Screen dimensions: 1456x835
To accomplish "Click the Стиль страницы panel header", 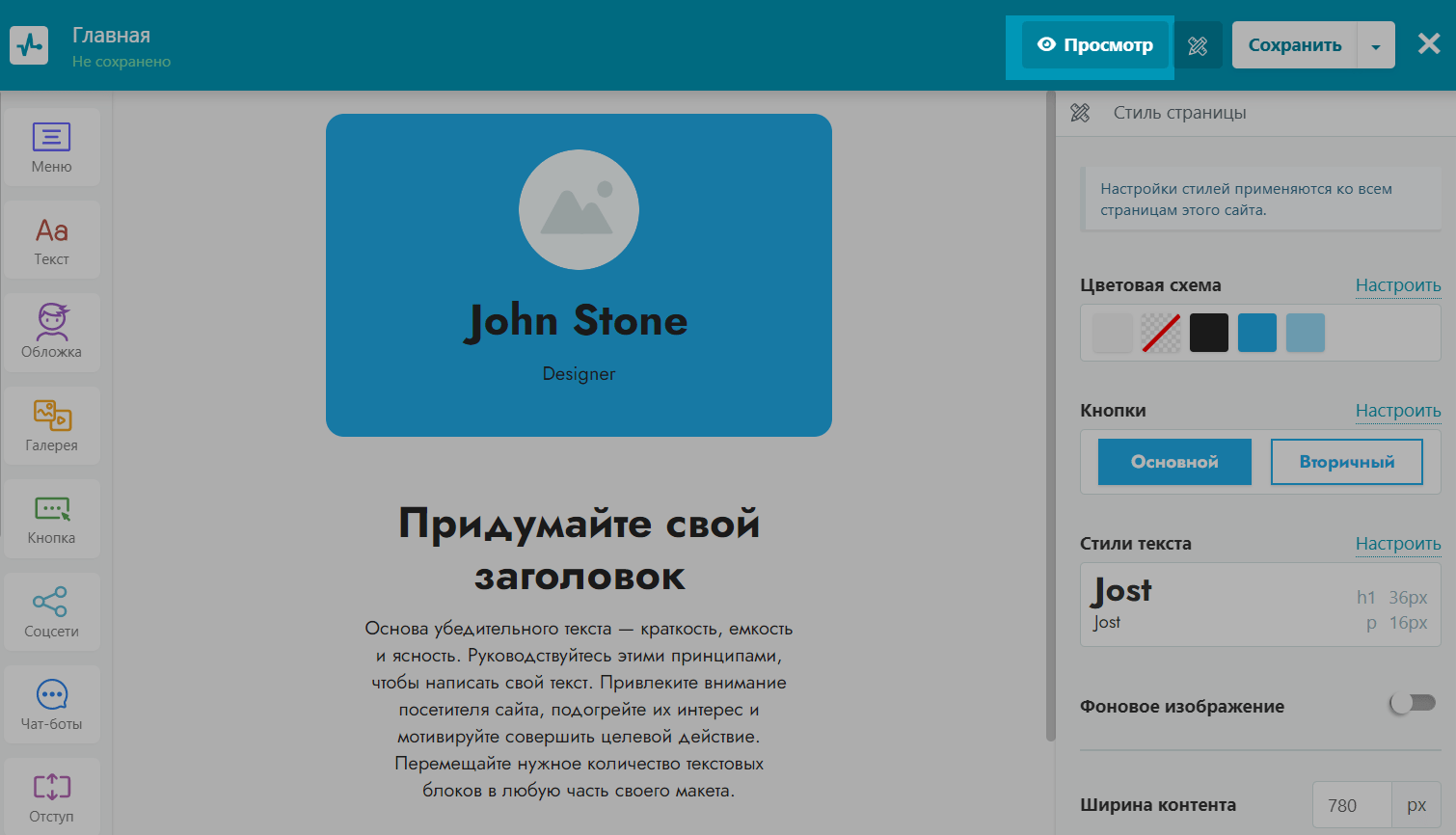I will click(1255, 113).
